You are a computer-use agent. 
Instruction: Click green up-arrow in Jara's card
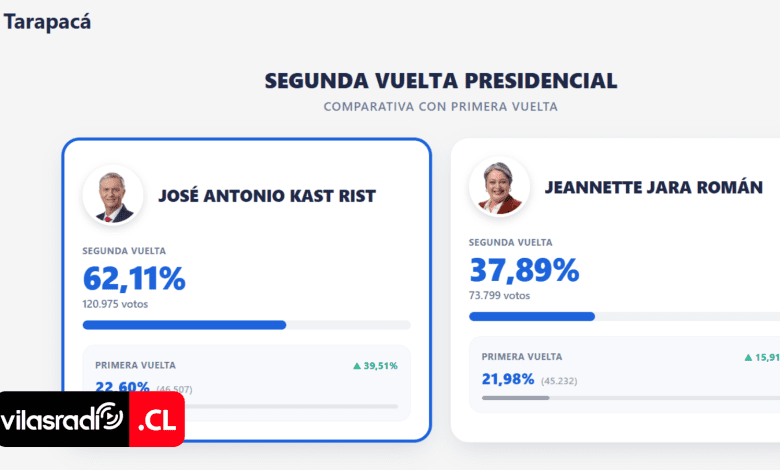tap(748, 357)
